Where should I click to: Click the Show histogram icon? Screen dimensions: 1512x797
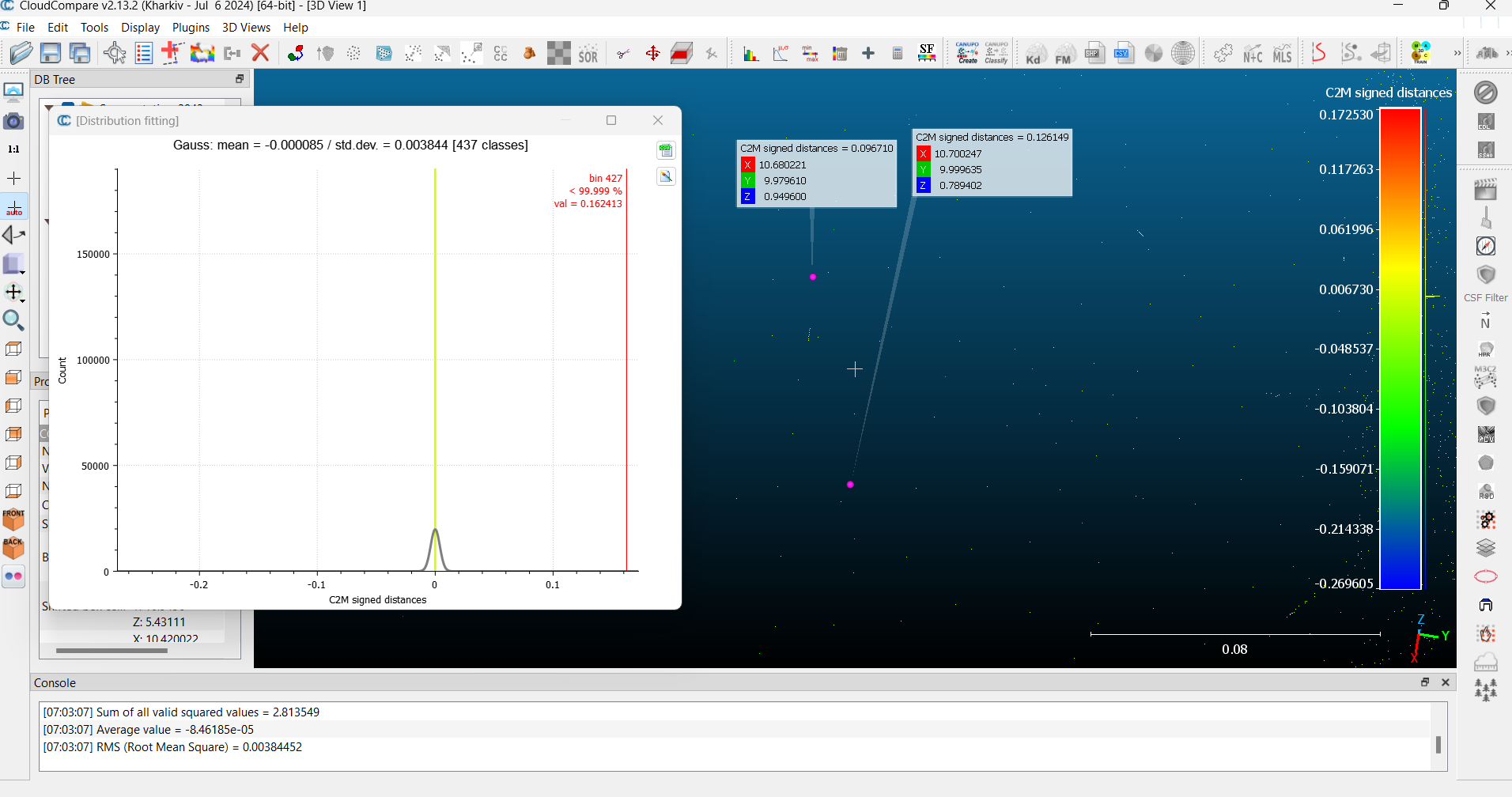(x=750, y=54)
